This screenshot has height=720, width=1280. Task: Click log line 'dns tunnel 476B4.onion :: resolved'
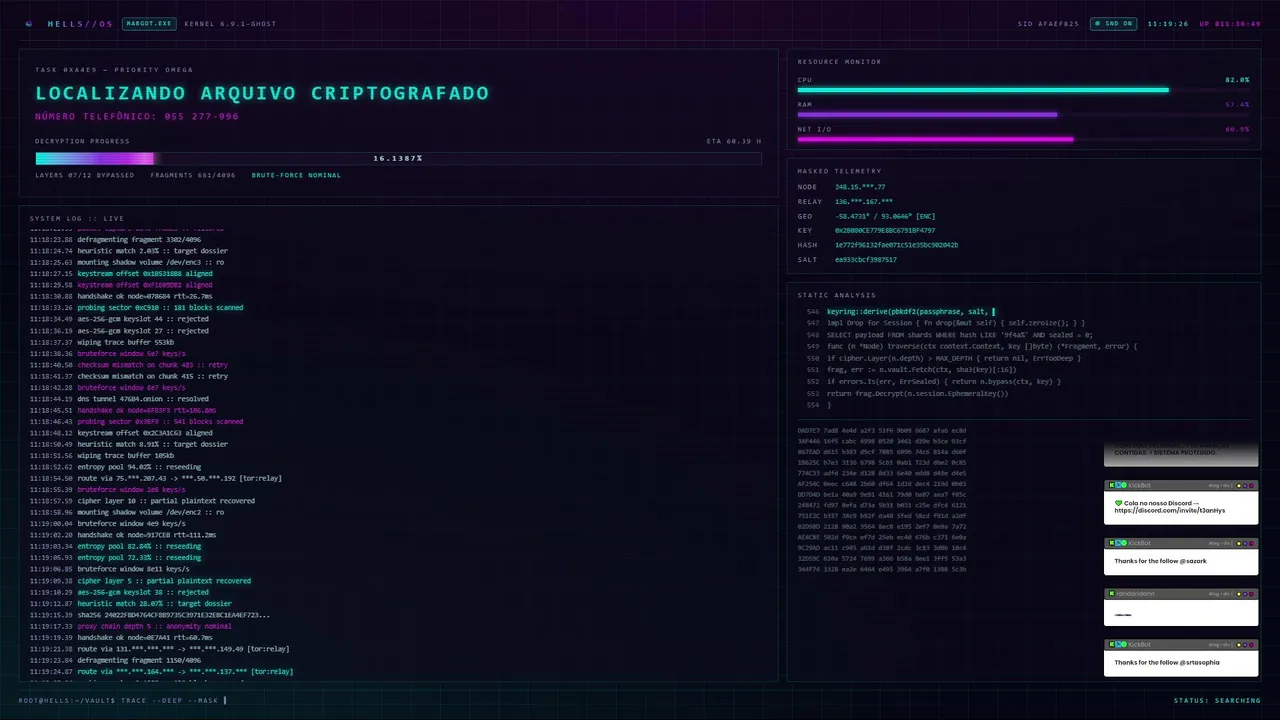coord(143,399)
